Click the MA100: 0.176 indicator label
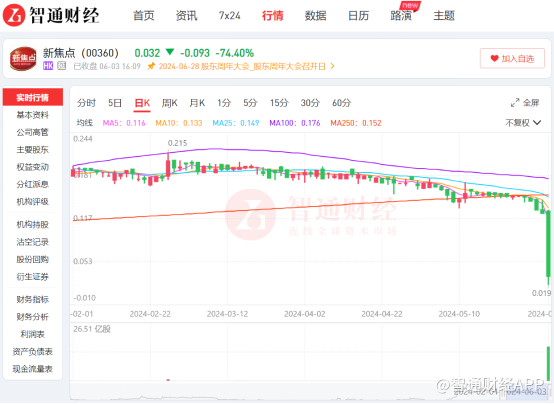This screenshot has height=404, width=554. pos(295,123)
